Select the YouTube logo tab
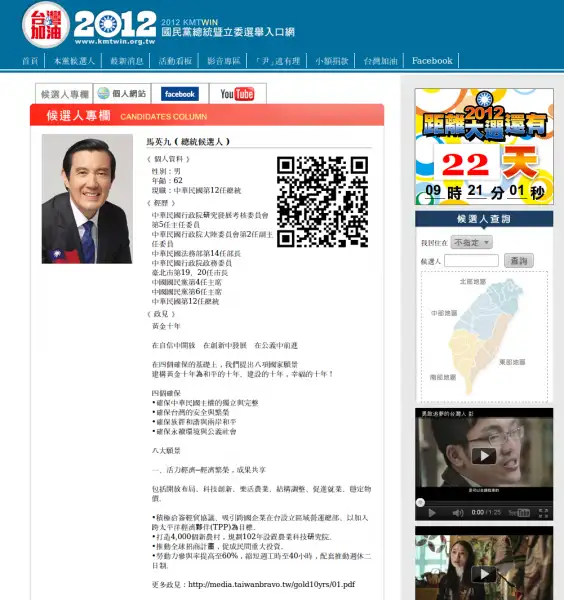564x600 pixels. click(x=238, y=94)
